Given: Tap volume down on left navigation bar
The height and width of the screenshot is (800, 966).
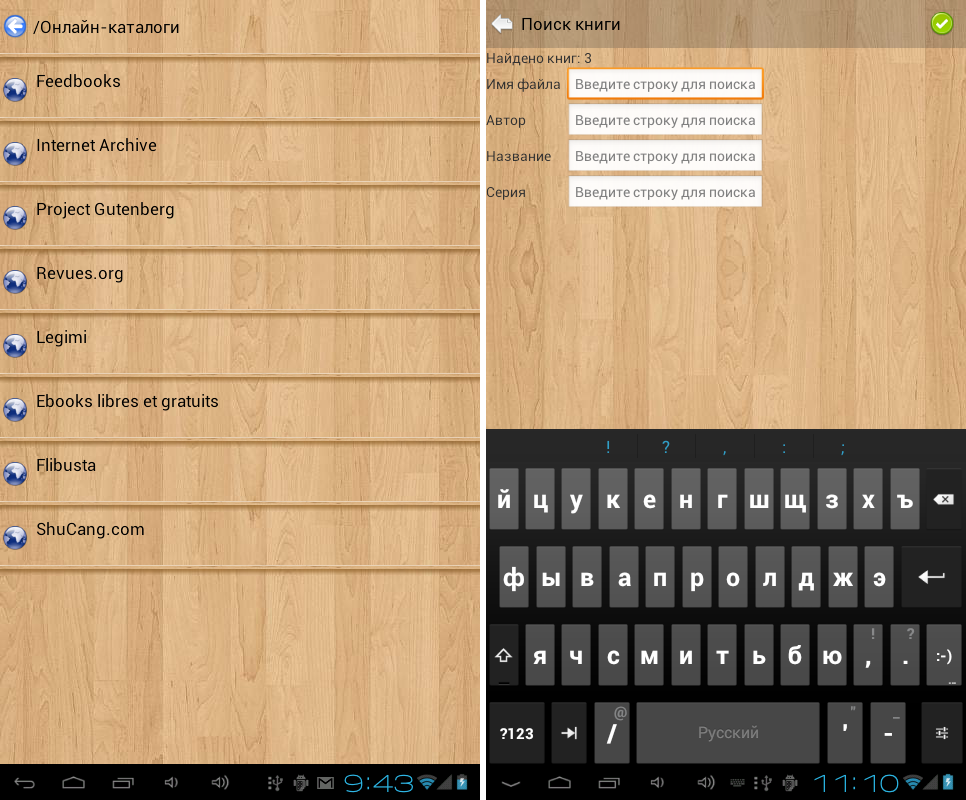Looking at the screenshot, I should click(x=171, y=782).
